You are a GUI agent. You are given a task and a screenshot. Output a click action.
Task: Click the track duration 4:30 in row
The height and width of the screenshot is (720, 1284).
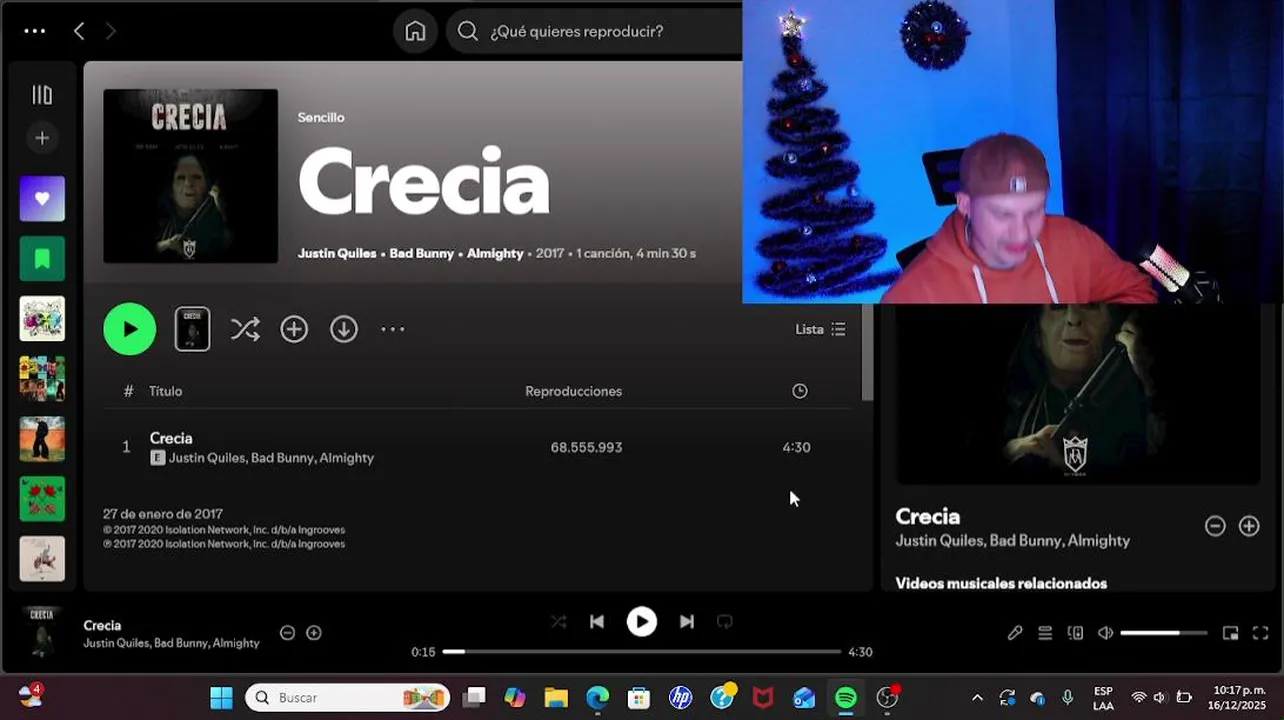[x=796, y=447]
